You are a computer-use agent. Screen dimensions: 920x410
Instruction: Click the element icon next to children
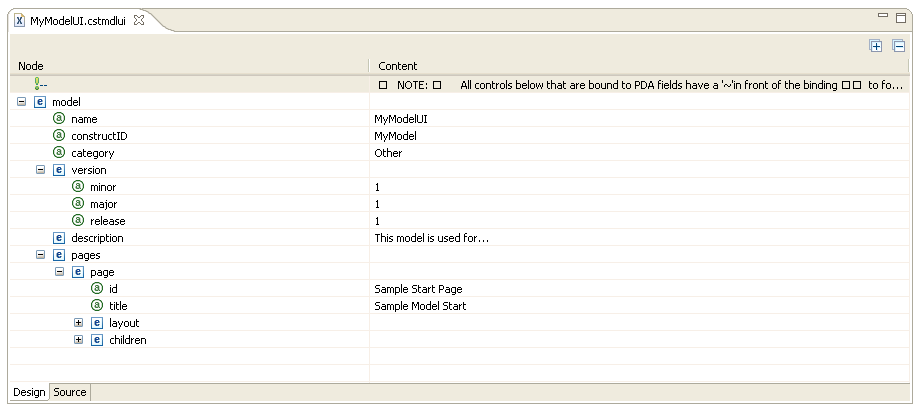click(97, 340)
